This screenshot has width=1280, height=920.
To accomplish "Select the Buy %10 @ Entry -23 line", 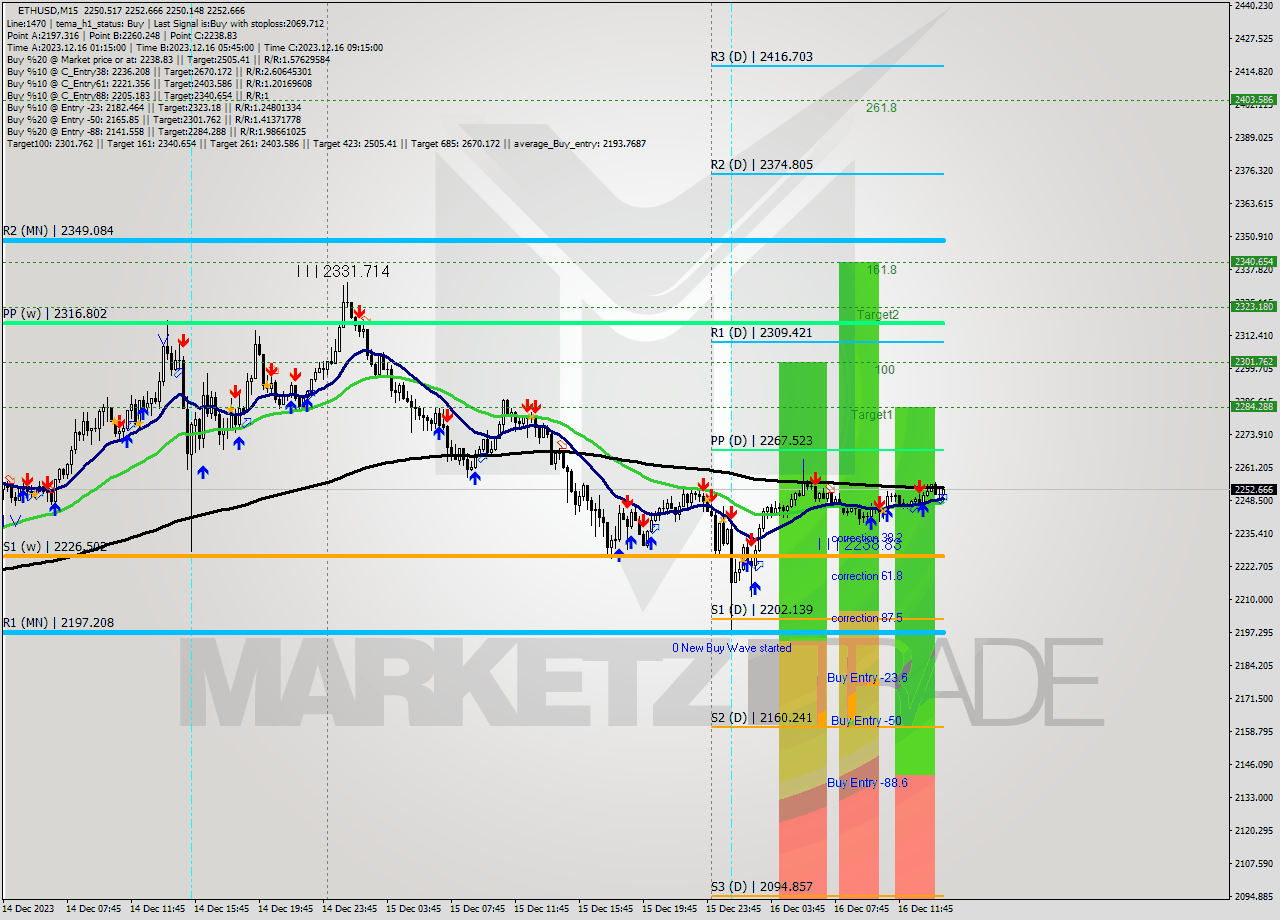I will [x=155, y=107].
